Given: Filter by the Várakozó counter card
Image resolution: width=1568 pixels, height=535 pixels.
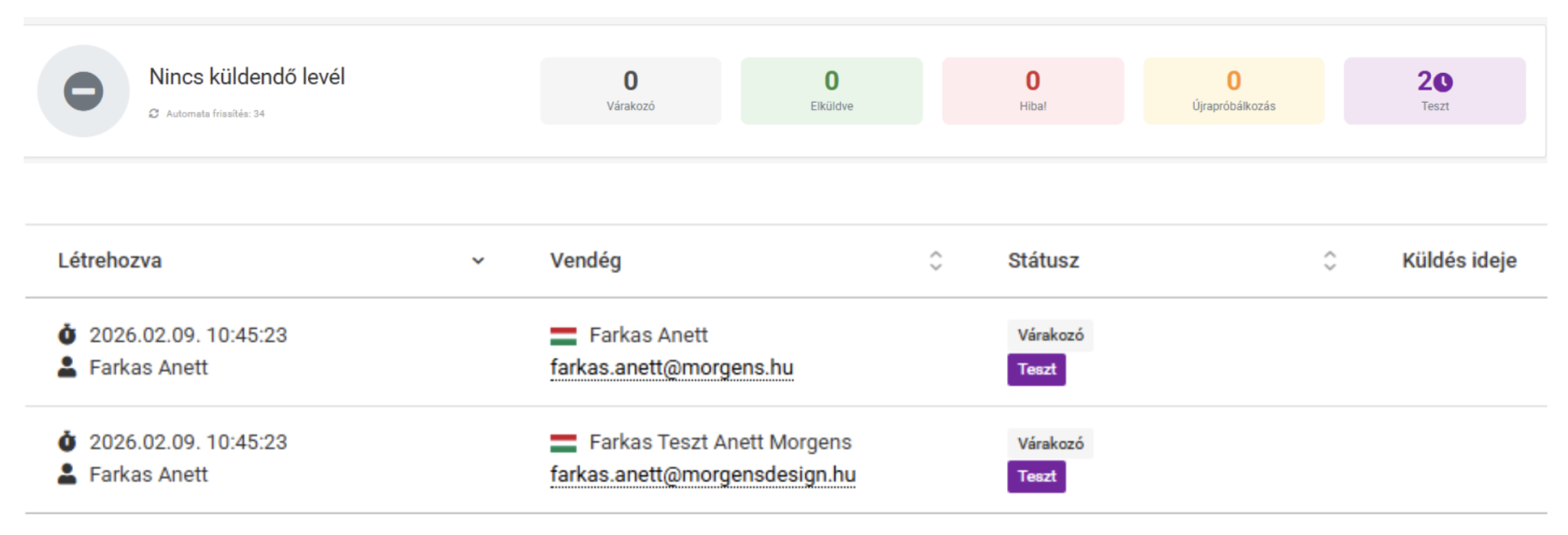Looking at the screenshot, I should pyautogui.click(x=631, y=92).
